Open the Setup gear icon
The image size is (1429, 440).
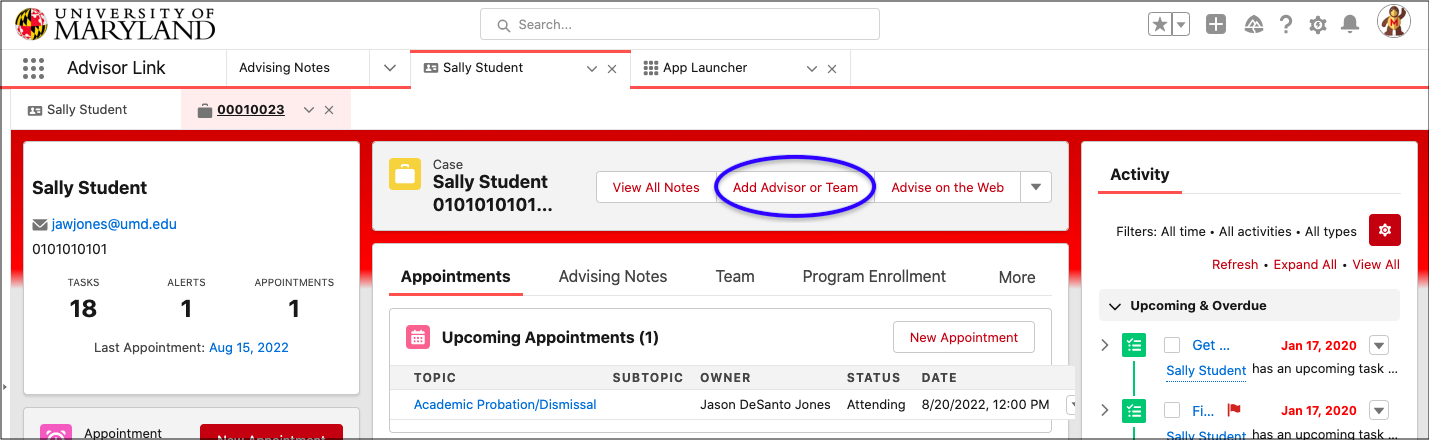(1318, 25)
